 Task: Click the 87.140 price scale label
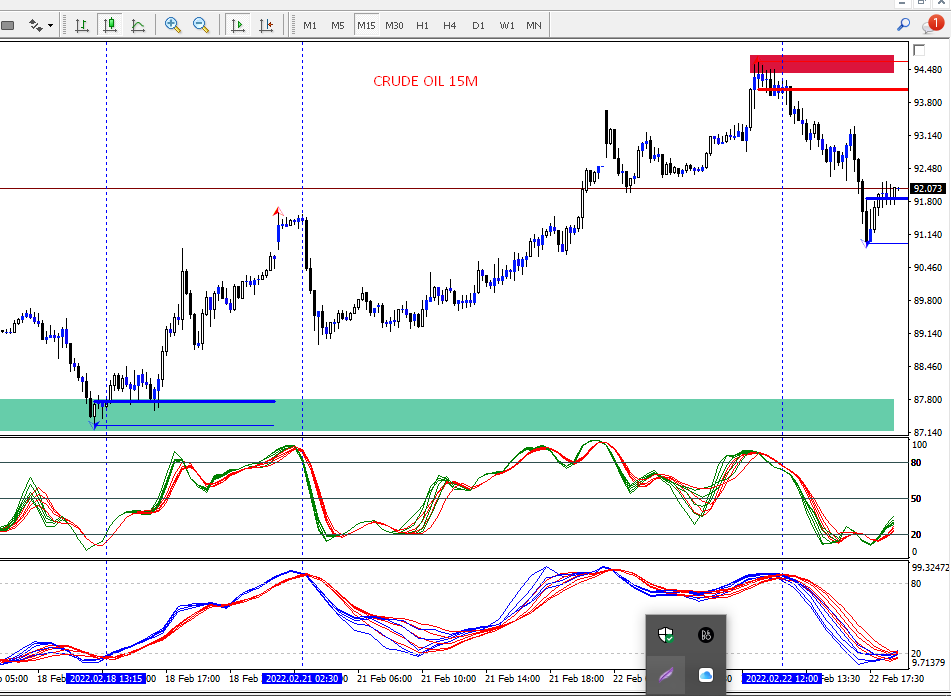[x=928, y=432]
